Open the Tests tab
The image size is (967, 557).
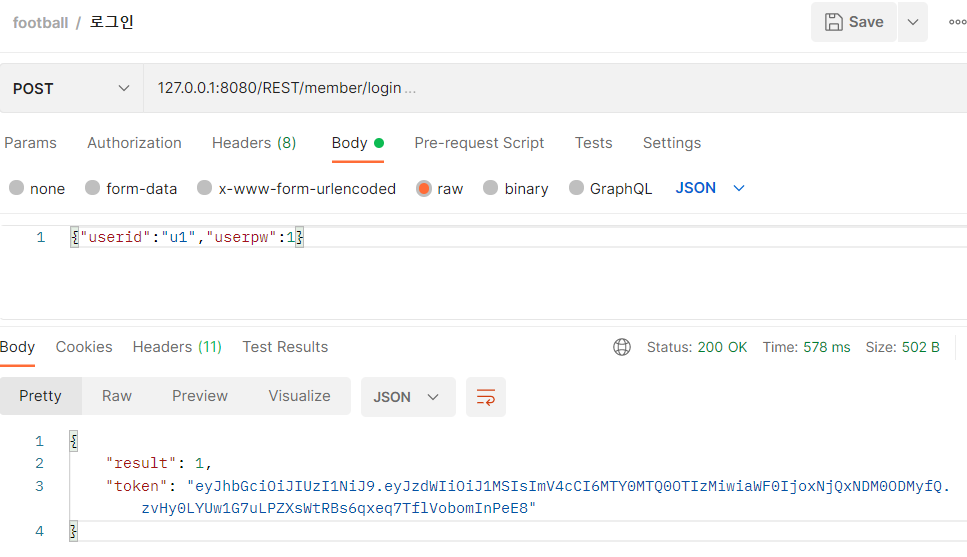click(593, 143)
